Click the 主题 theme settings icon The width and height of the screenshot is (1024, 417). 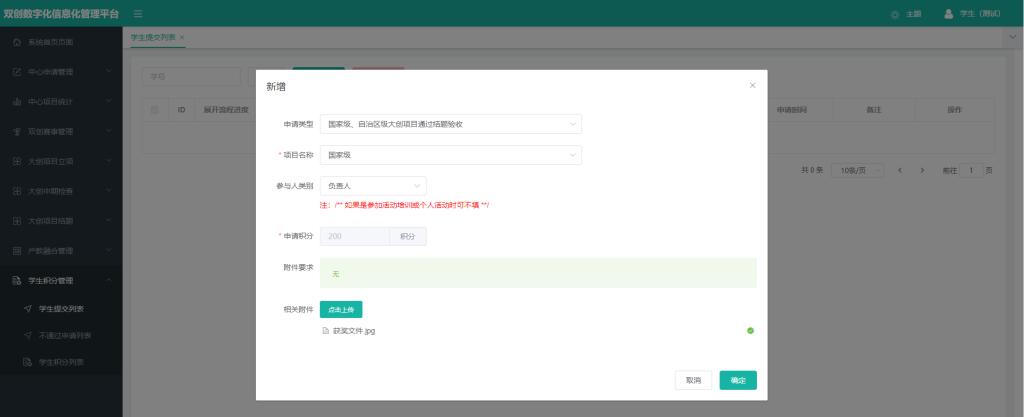(894, 13)
